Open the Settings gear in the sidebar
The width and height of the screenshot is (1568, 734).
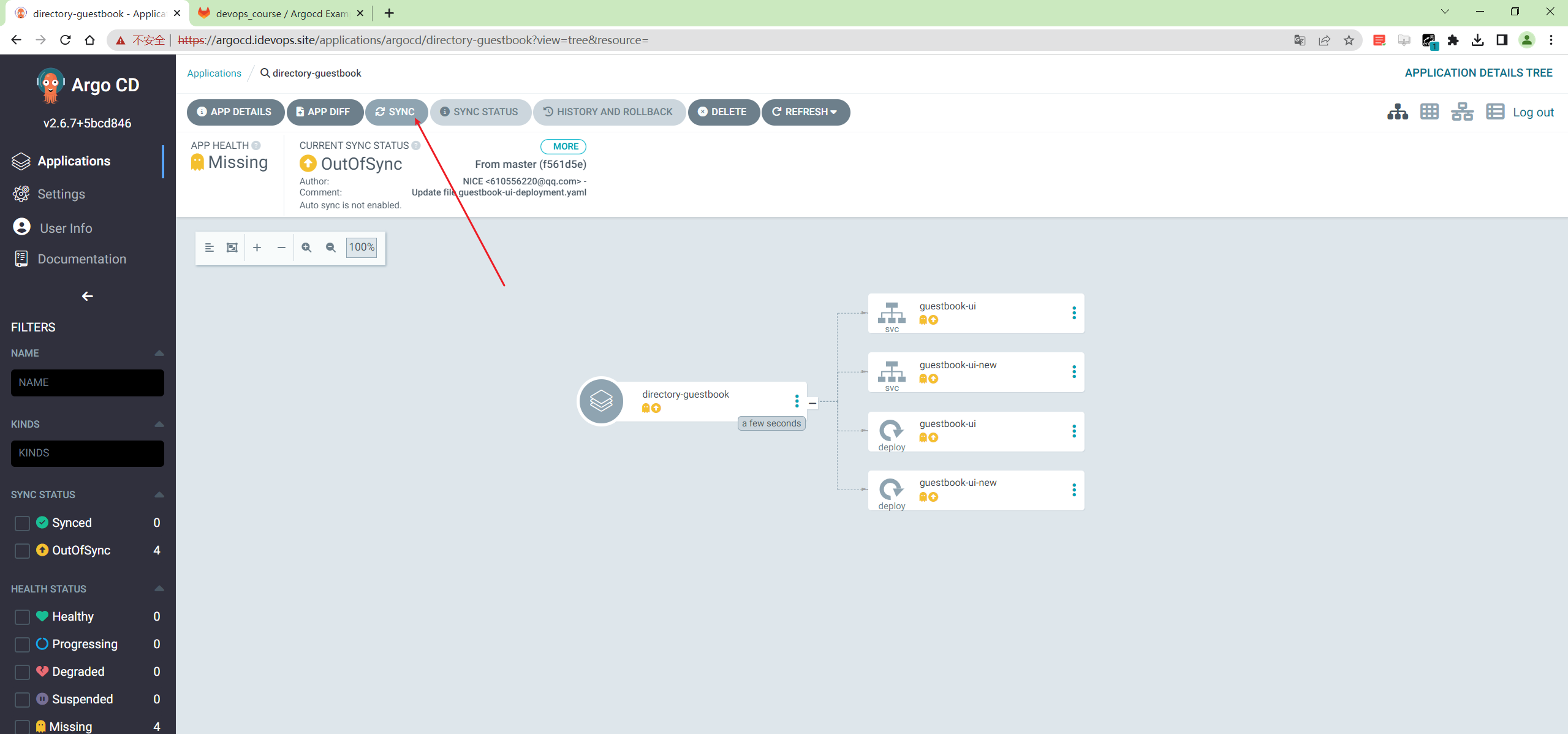(21, 194)
